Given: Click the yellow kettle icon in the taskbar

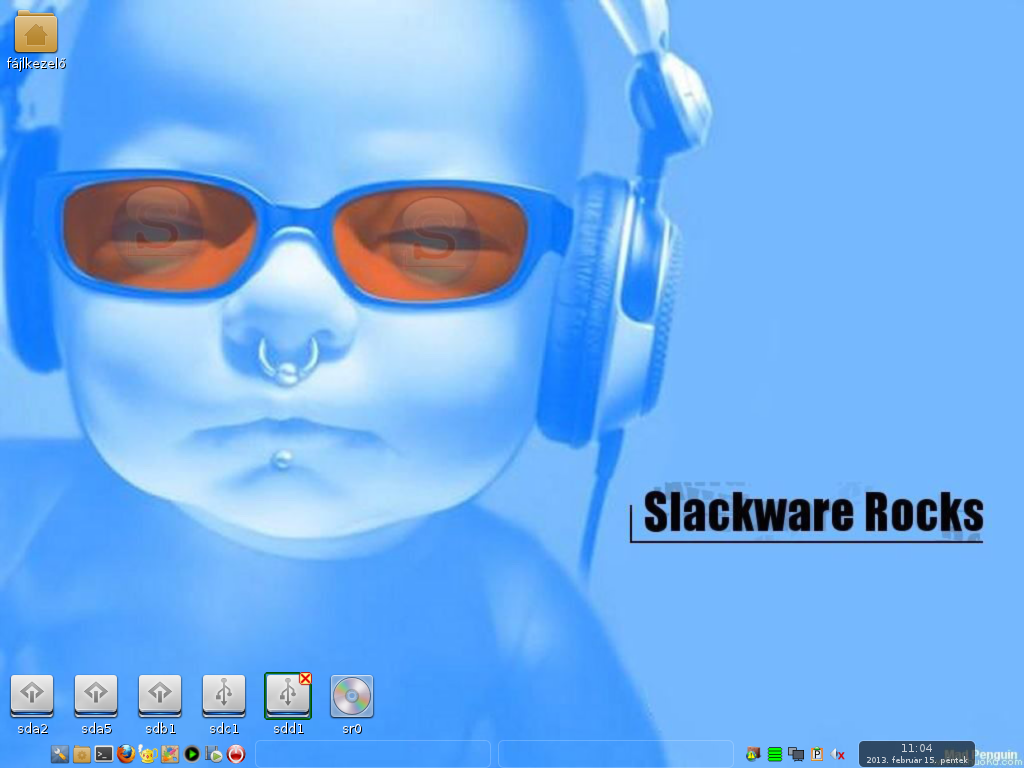Looking at the screenshot, I should (x=147, y=755).
